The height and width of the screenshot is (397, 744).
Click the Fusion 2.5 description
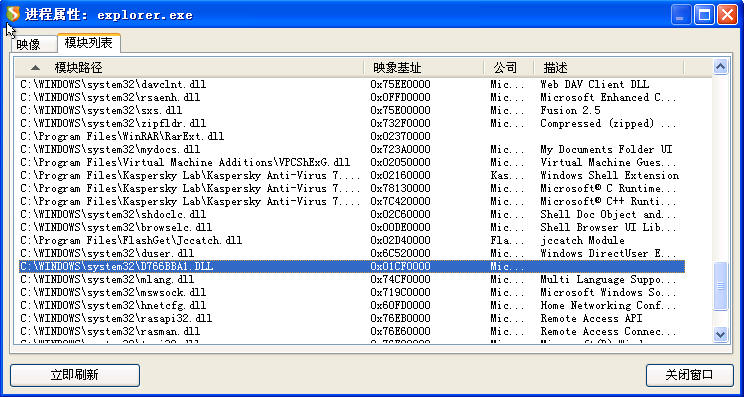coord(570,111)
